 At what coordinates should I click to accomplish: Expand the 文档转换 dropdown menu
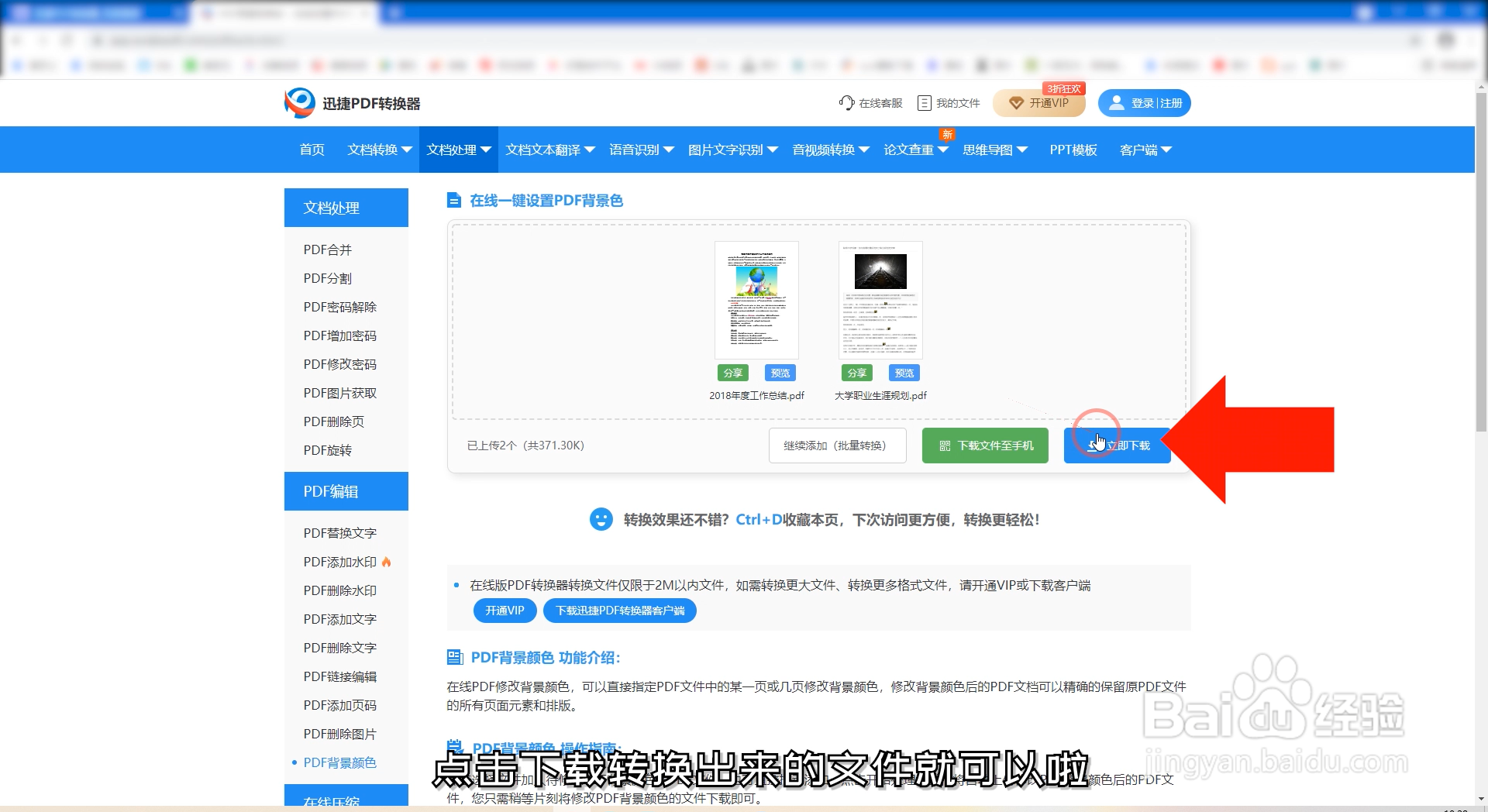point(406,150)
